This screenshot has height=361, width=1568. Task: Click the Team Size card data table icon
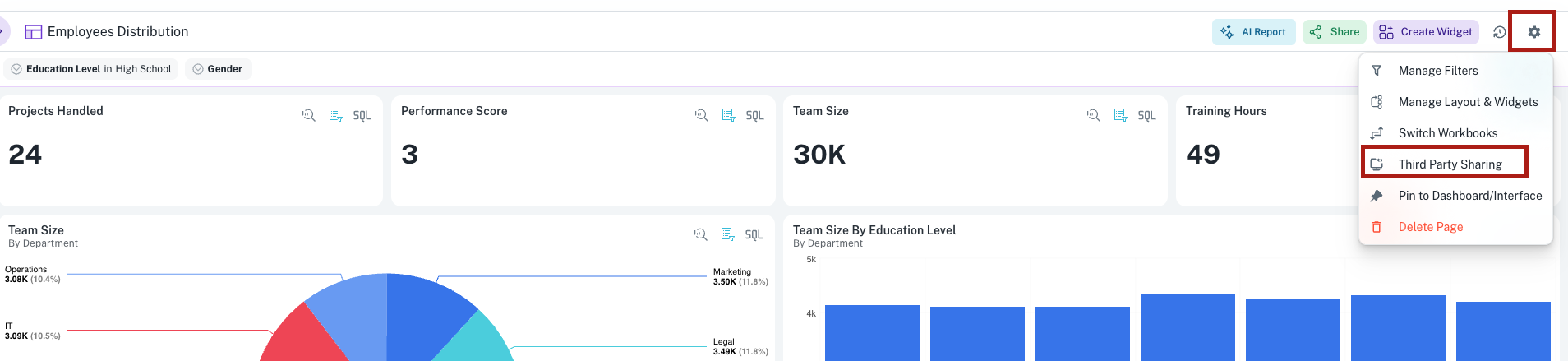coord(1120,115)
